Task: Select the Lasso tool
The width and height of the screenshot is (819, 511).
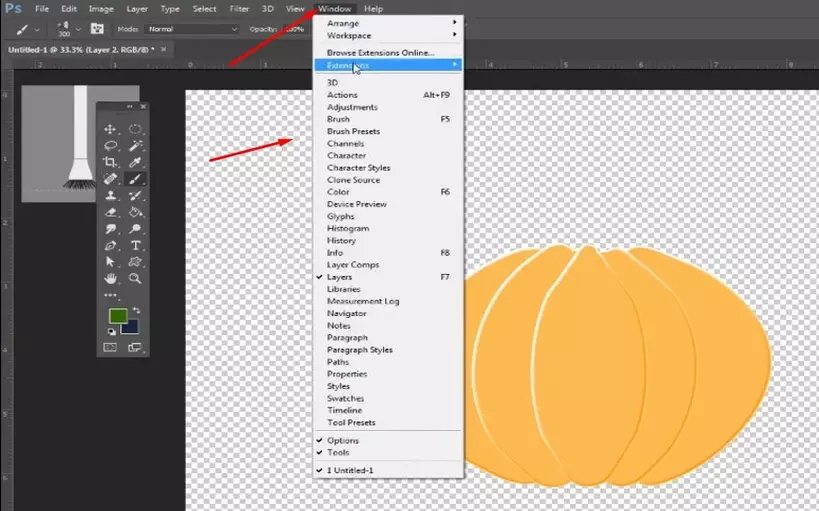Action: [110, 146]
